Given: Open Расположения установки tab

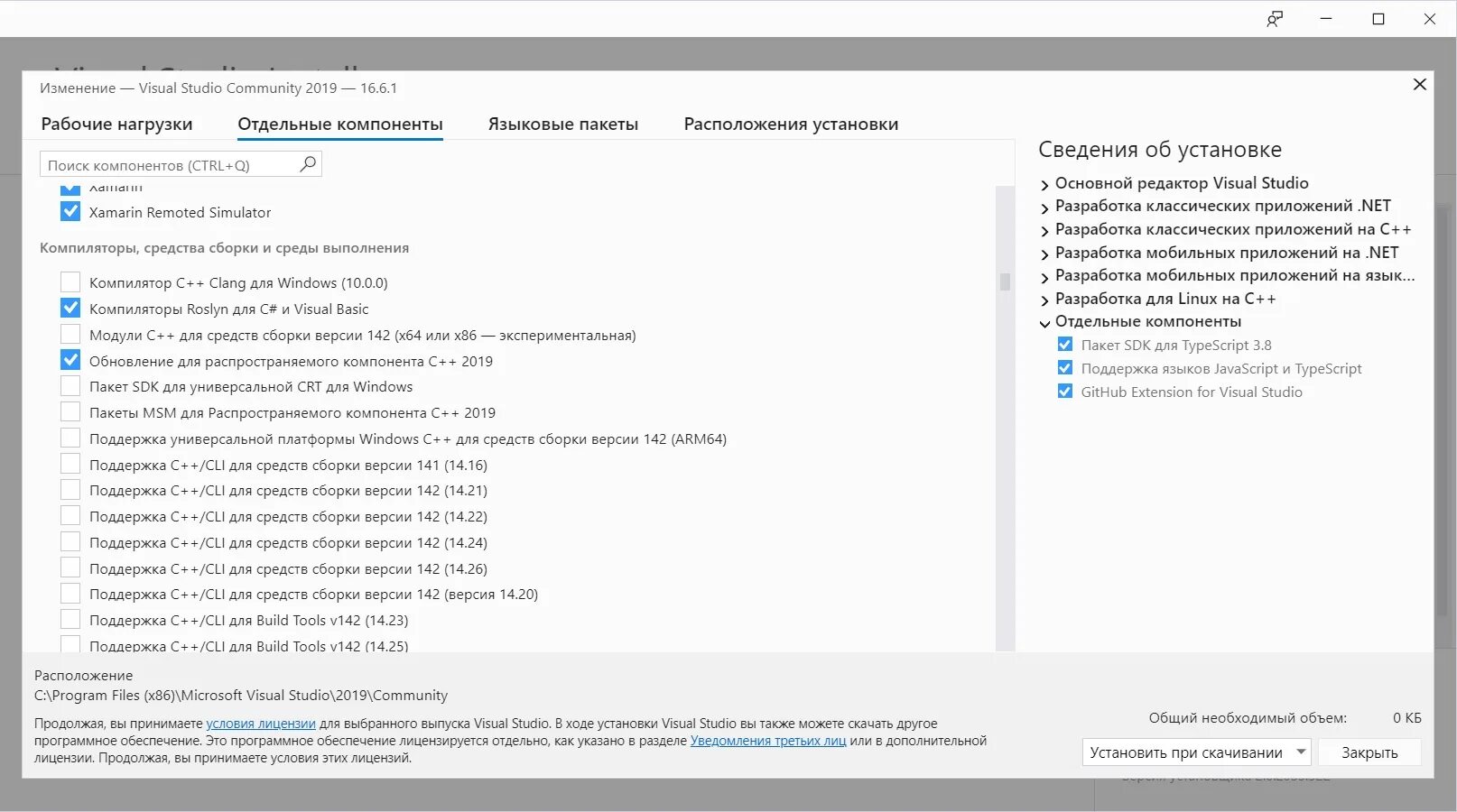Looking at the screenshot, I should pyautogui.click(x=791, y=124).
